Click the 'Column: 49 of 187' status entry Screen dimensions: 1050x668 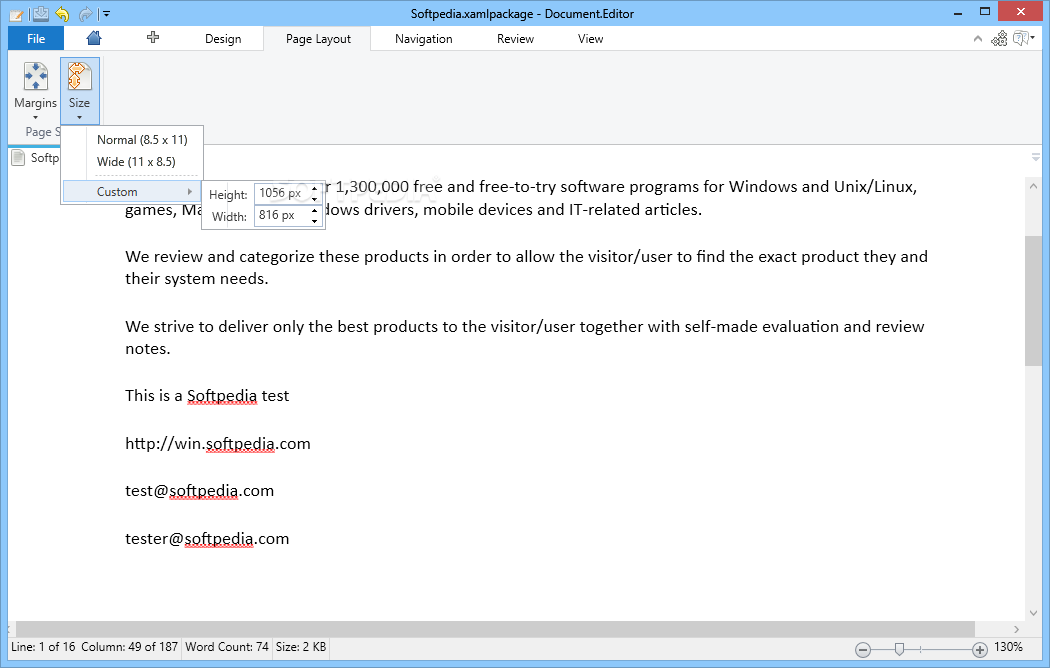click(x=129, y=647)
